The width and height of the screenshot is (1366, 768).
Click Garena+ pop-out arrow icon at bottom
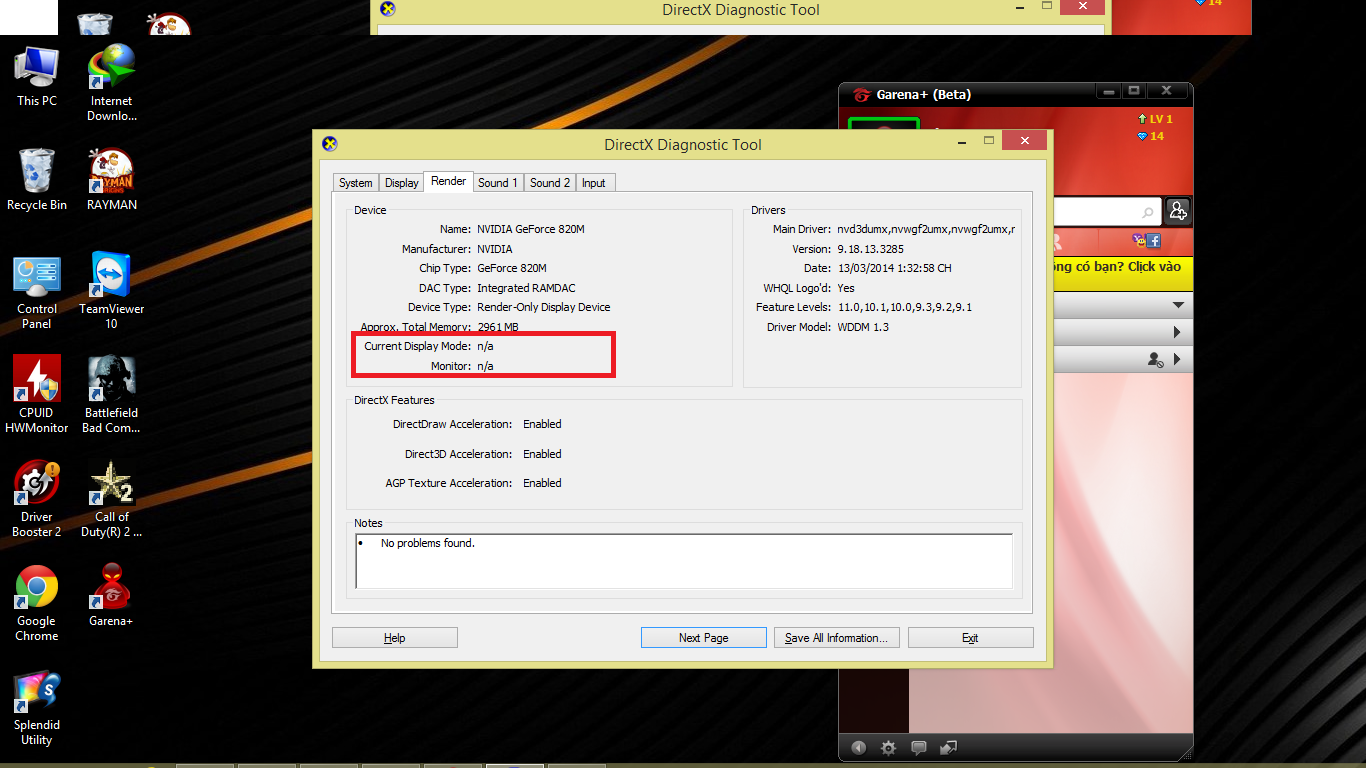pos(949,748)
